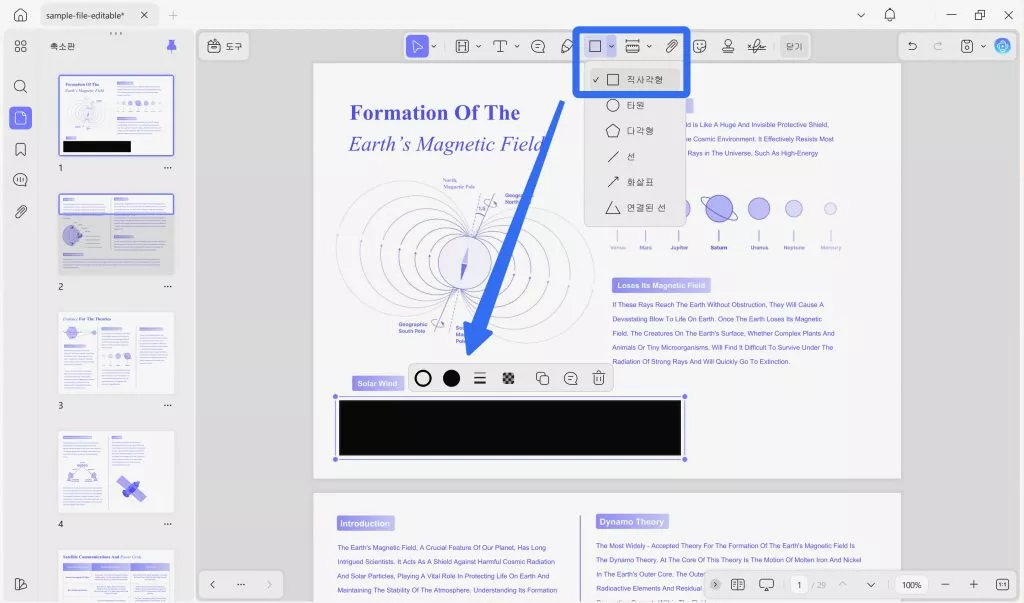Click the layout icon at sidebar bottom

[x=21, y=584]
